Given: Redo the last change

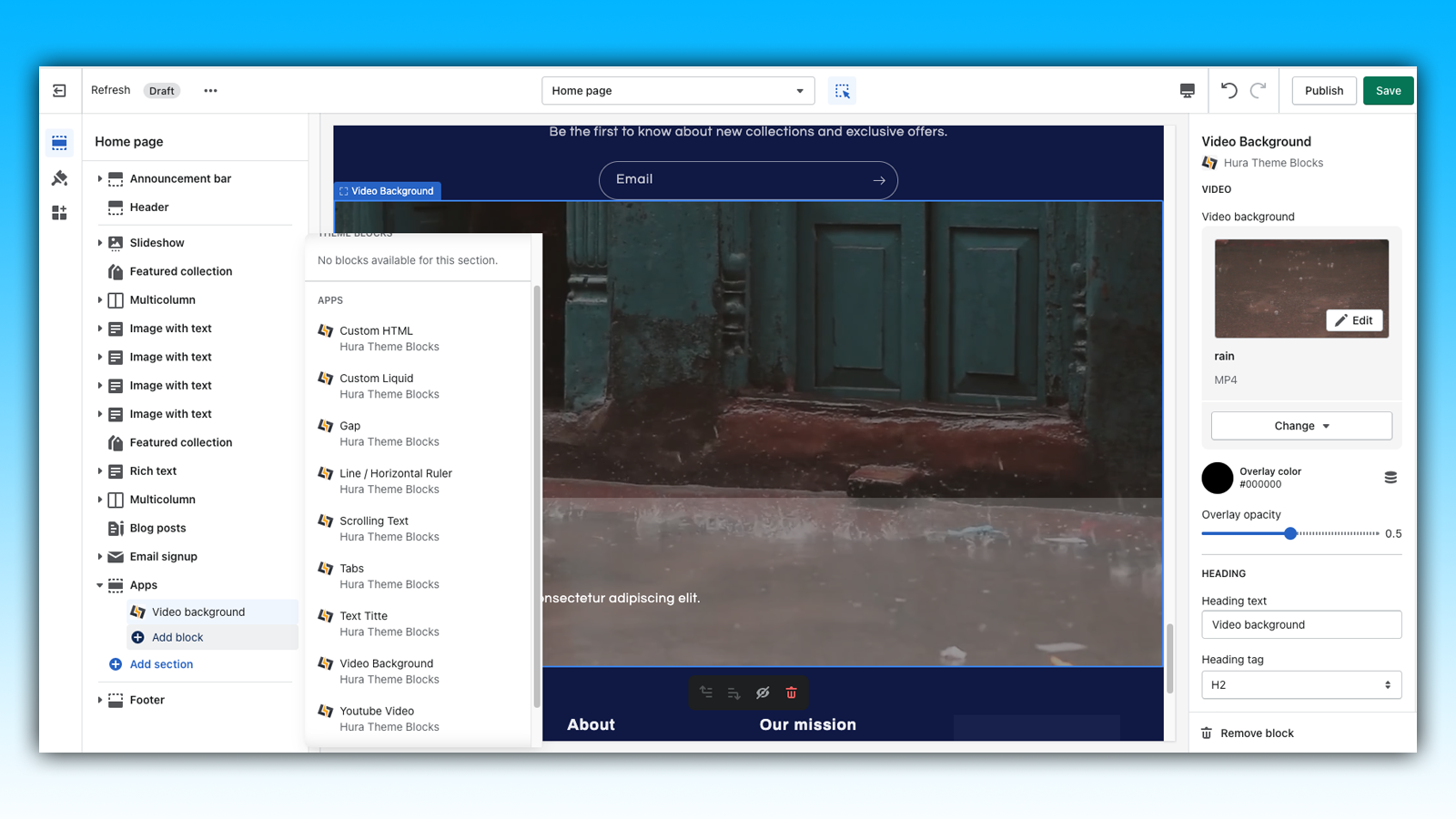Looking at the screenshot, I should tap(1259, 90).
